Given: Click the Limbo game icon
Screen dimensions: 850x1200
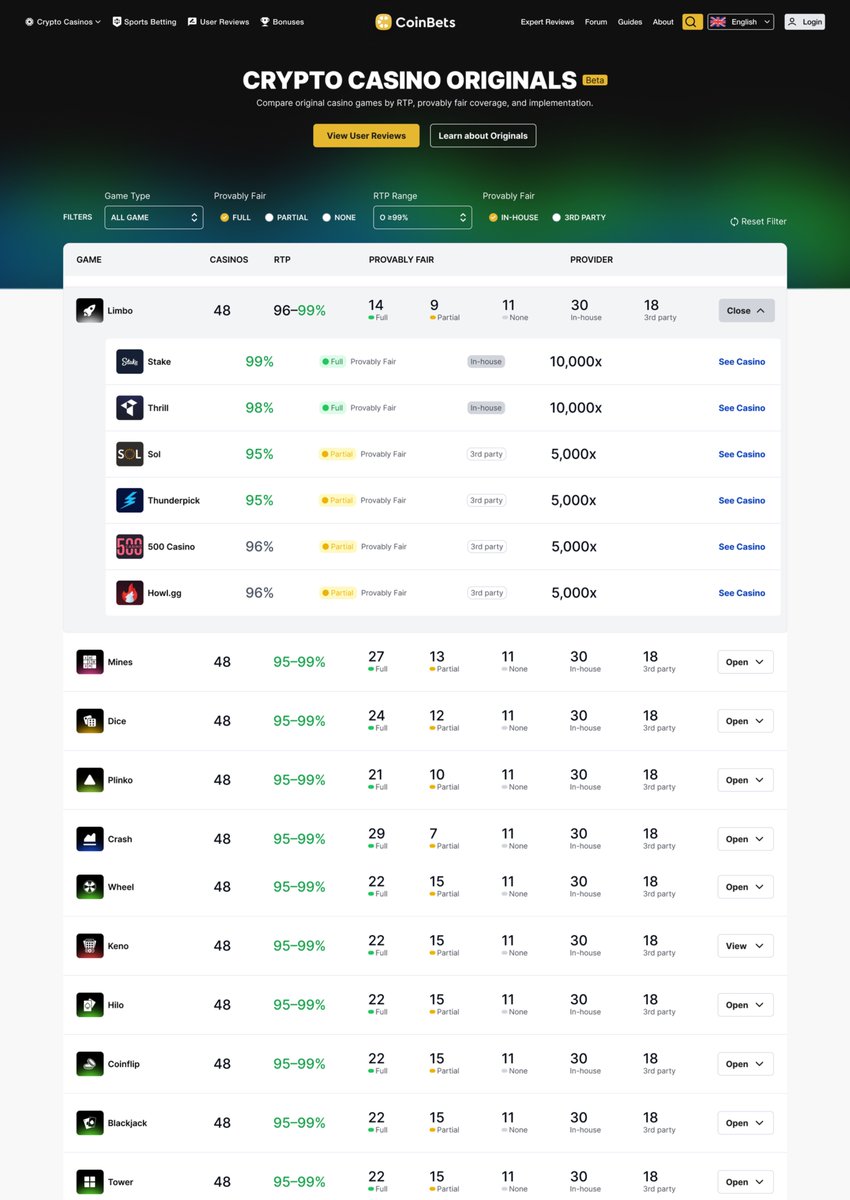Looking at the screenshot, I should (89, 310).
